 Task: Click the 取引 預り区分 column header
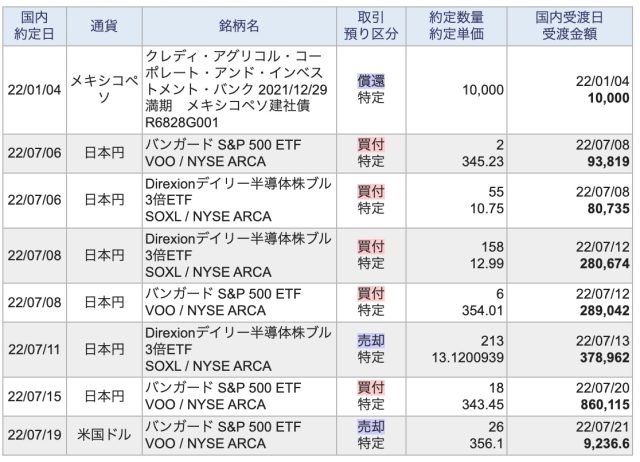(375, 23)
